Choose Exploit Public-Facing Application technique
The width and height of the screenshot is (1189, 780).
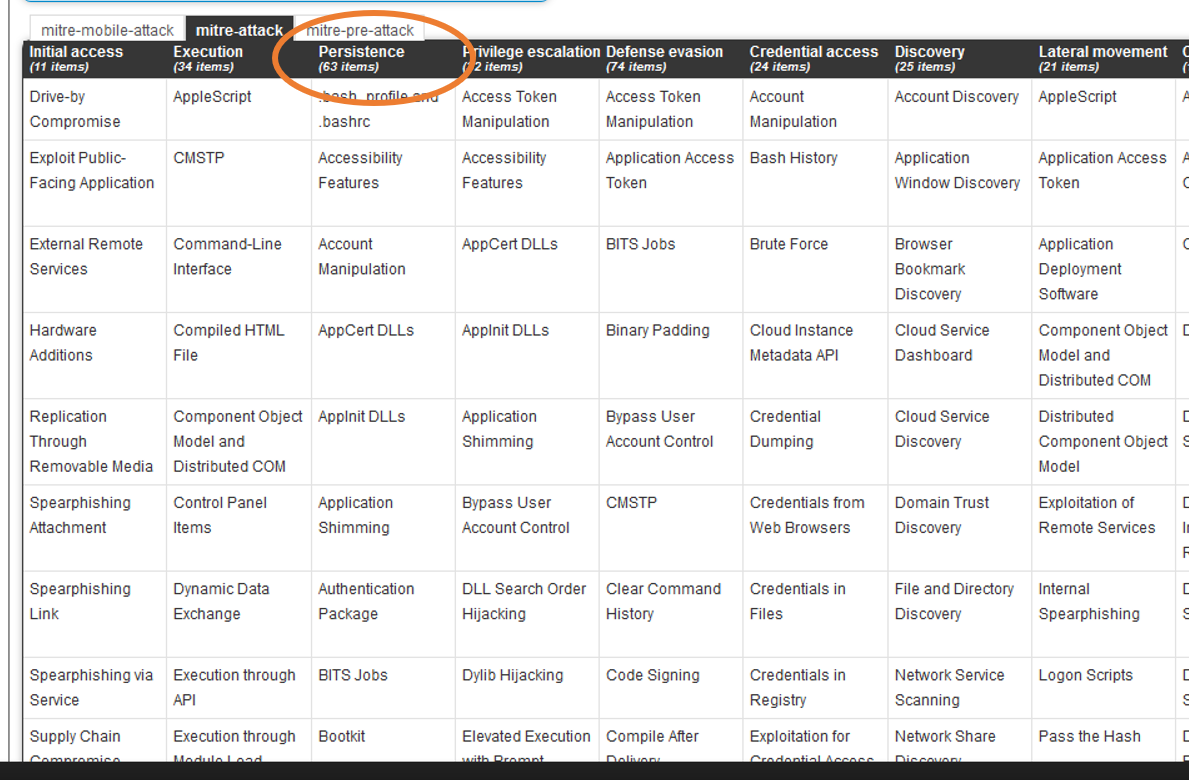(92, 170)
